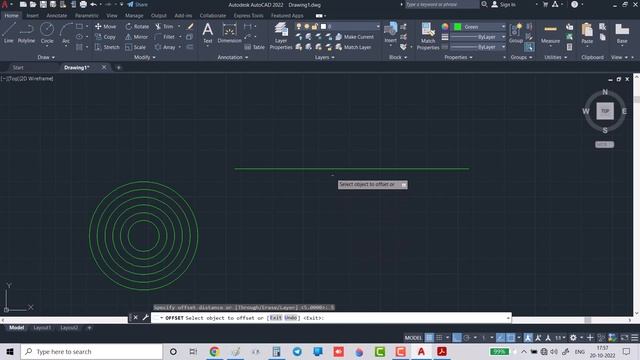Click the color wheel icon in Properties

point(445,27)
